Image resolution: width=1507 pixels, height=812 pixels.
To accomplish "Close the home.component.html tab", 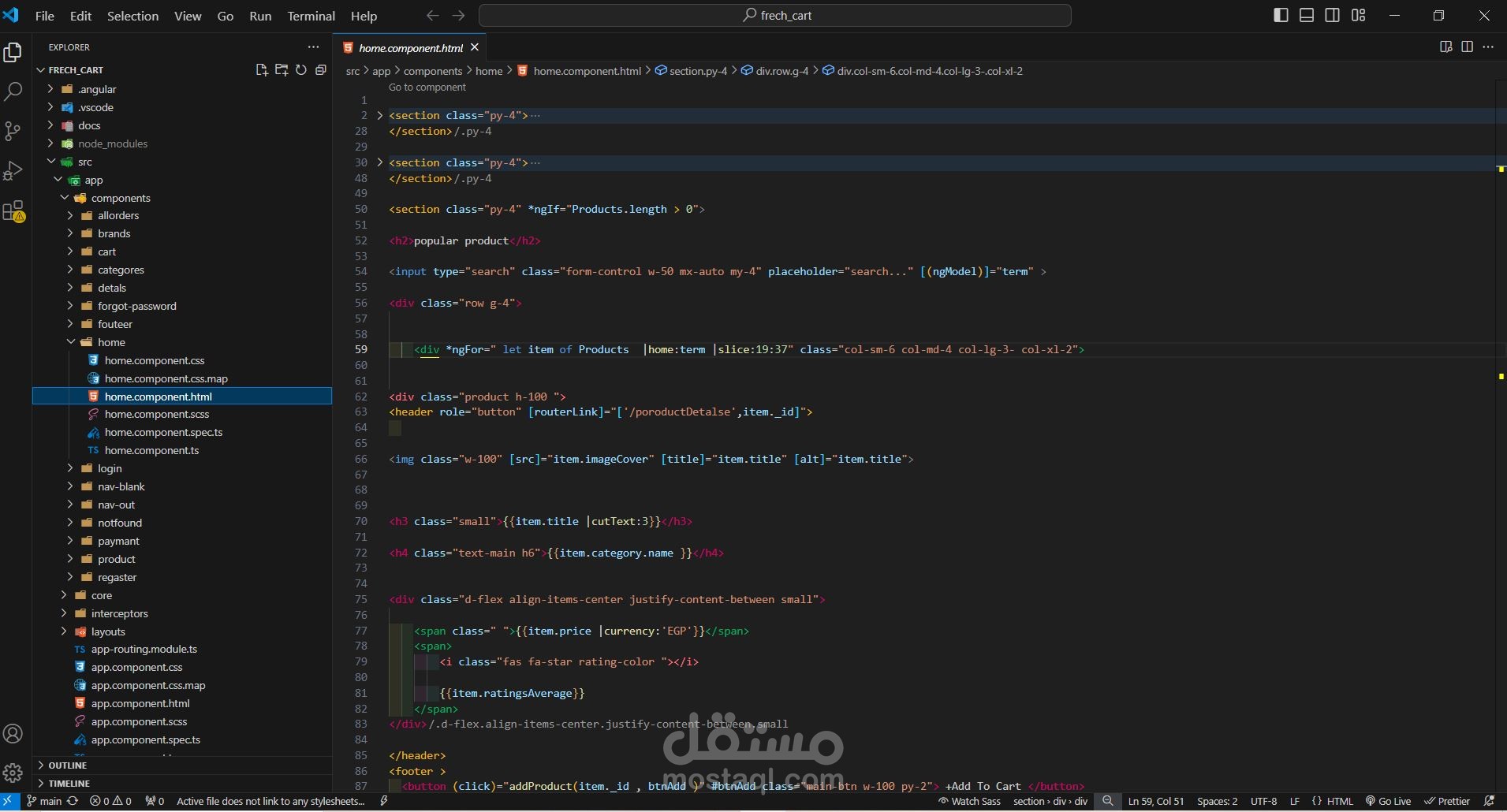I will tap(475, 47).
